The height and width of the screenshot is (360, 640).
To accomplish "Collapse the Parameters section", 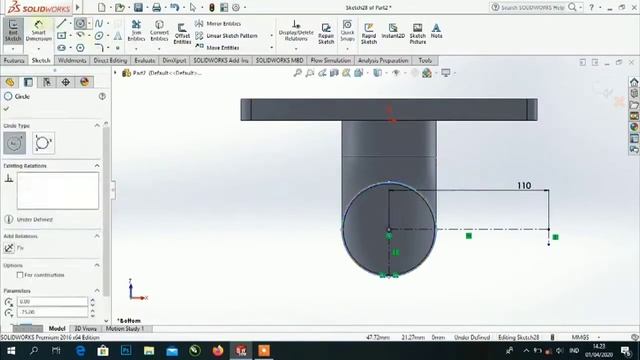I will coord(97,291).
